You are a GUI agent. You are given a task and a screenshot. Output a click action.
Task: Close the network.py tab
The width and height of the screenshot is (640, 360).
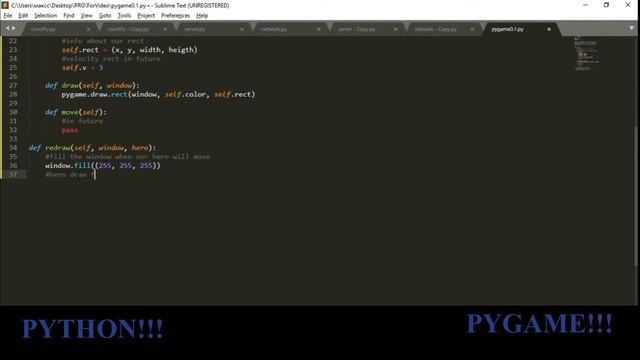(318, 29)
